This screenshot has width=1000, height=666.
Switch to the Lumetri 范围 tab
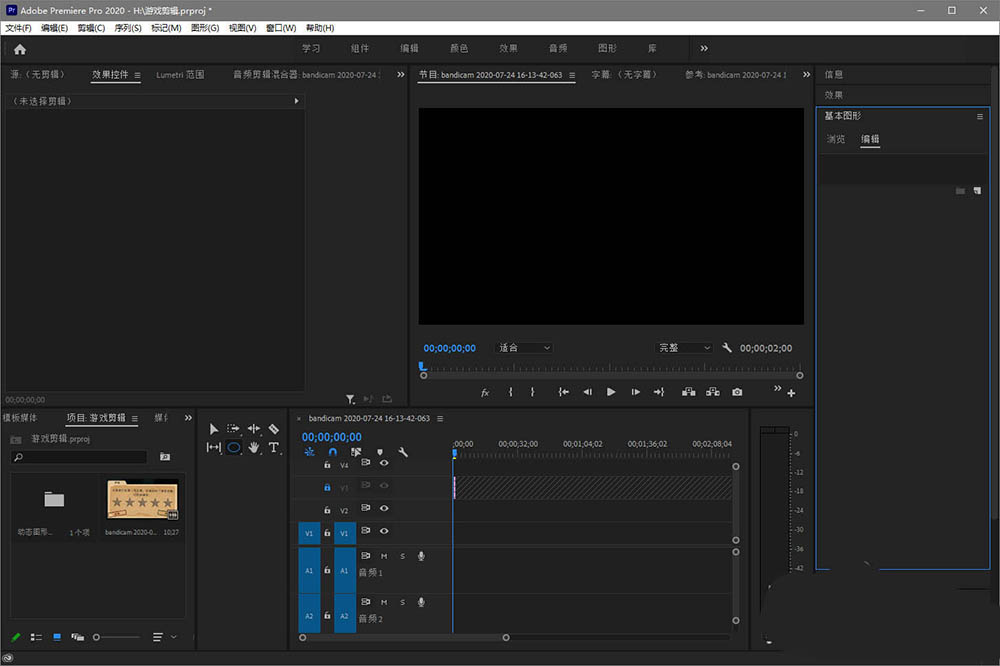180,75
